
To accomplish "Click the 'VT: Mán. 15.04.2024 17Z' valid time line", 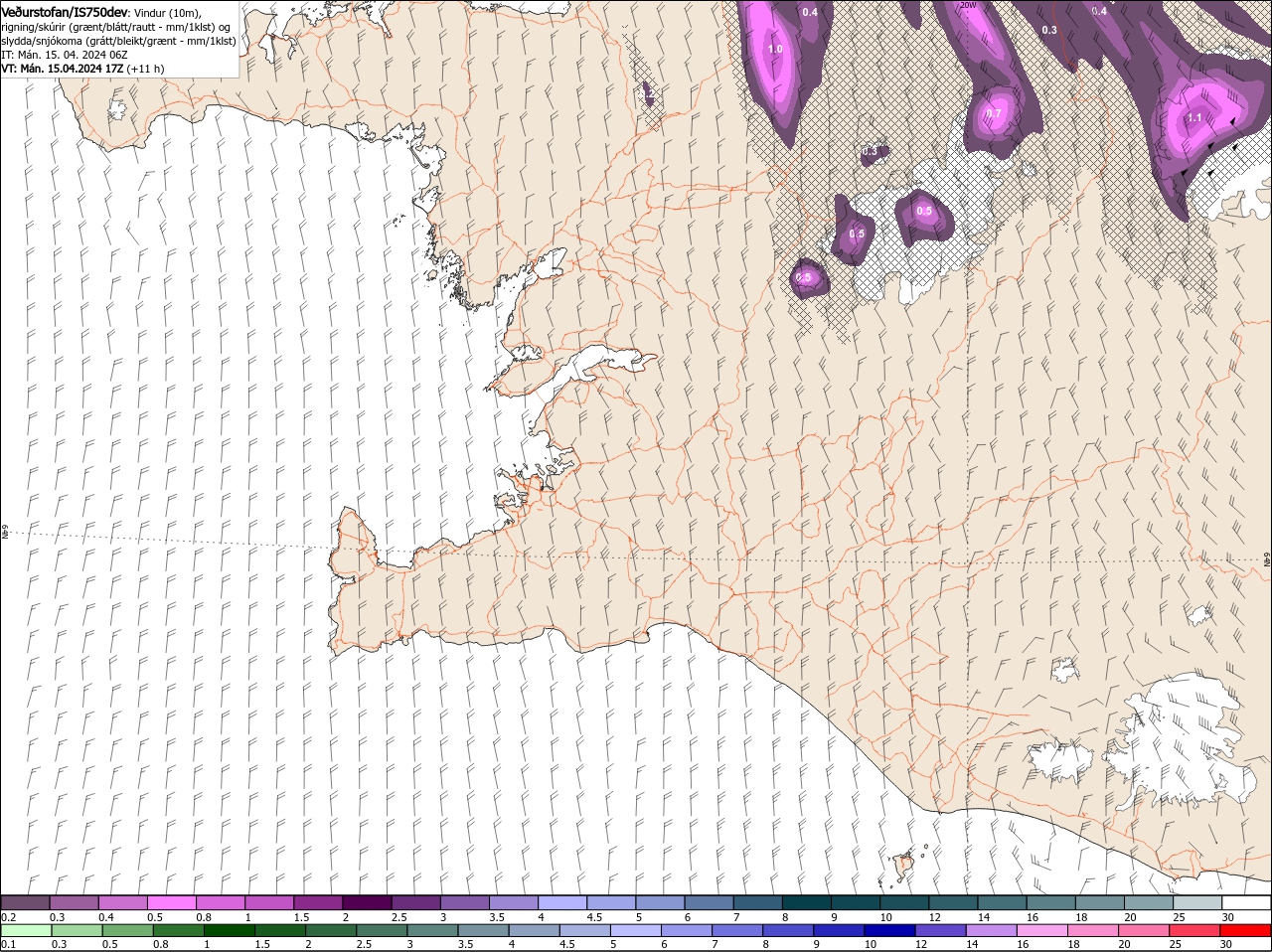I will point(63,69).
